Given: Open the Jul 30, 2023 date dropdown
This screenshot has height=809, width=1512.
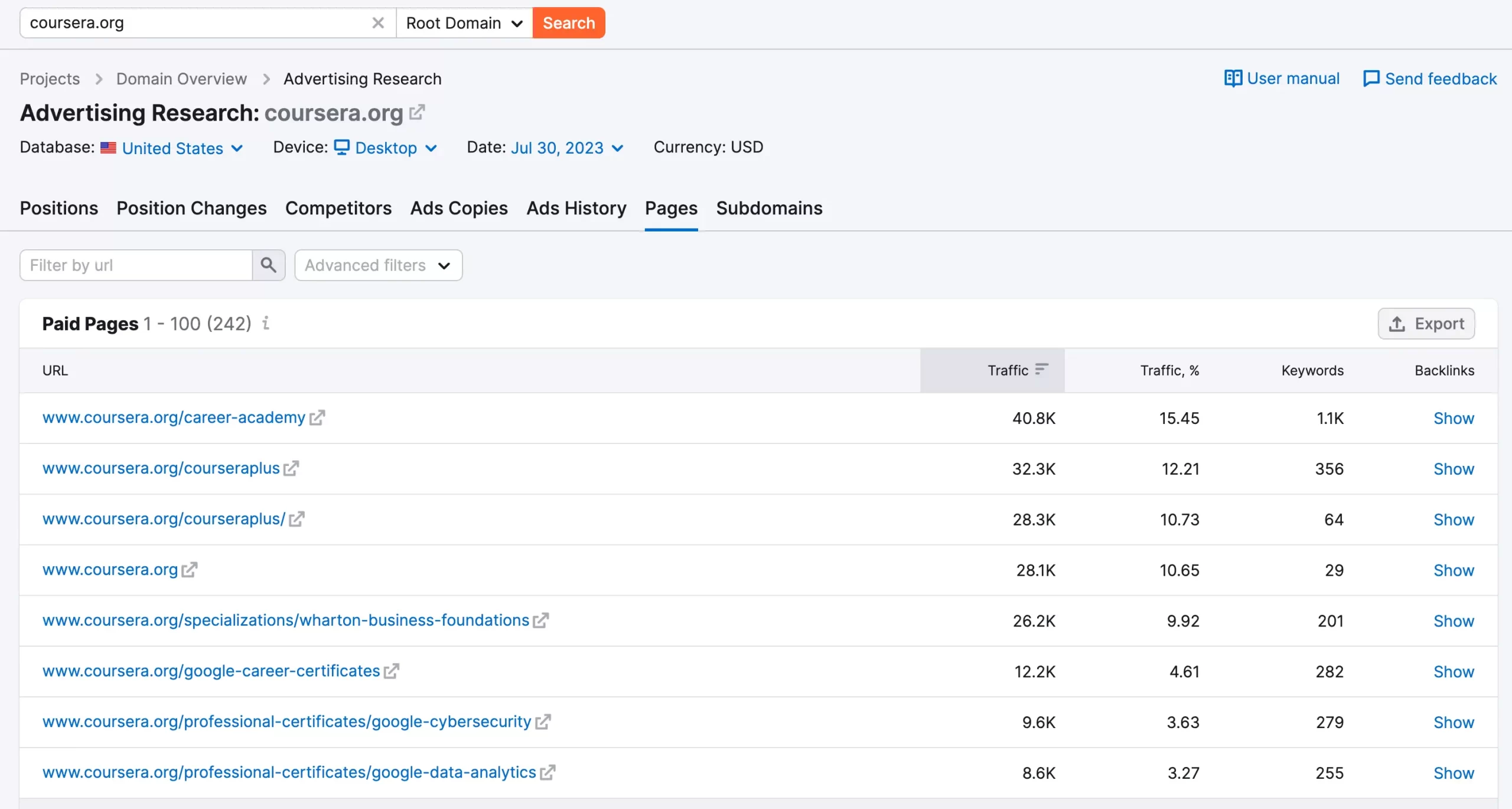Looking at the screenshot, I should [567, 148].
